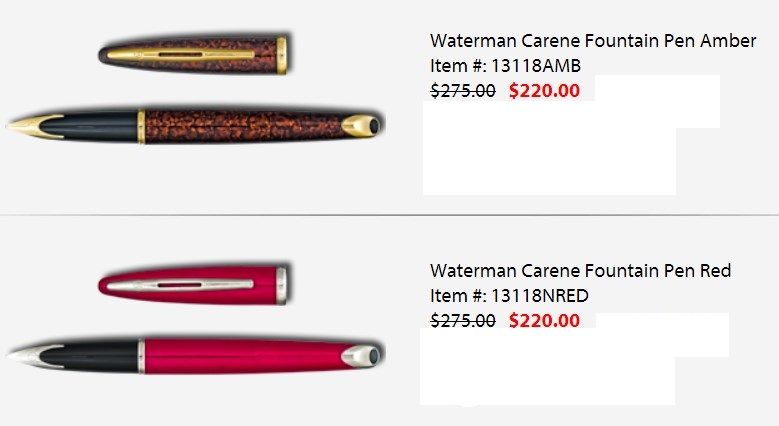Open the Waterman Carene Fountain Pen Red title
This screenshot has width=779, height=426.
580,271
